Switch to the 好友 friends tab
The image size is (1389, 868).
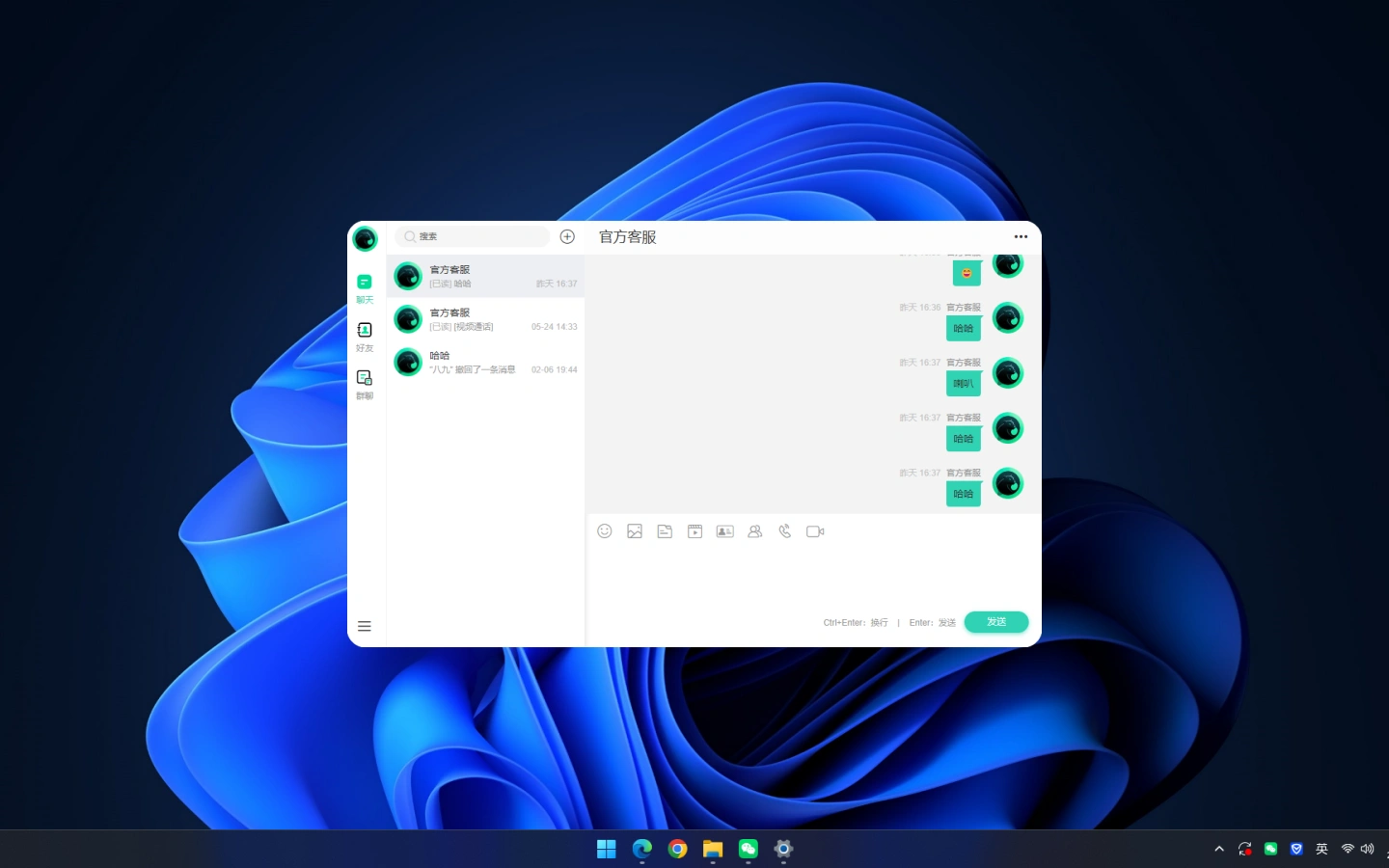click(x=365, y=337)
